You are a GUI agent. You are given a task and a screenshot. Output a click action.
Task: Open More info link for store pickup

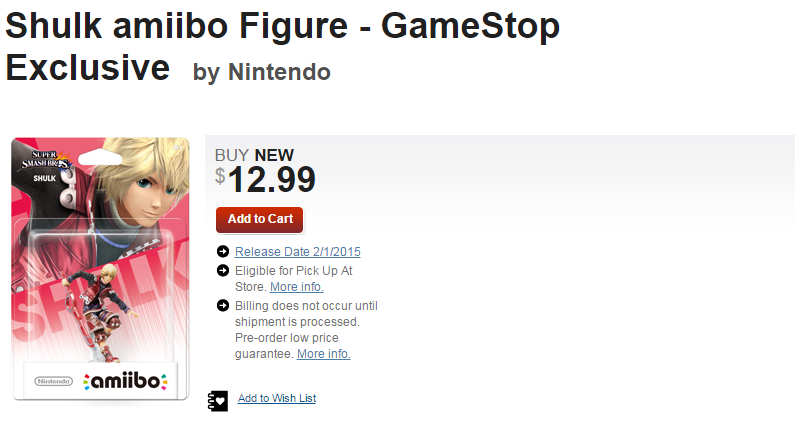(296, 287)
